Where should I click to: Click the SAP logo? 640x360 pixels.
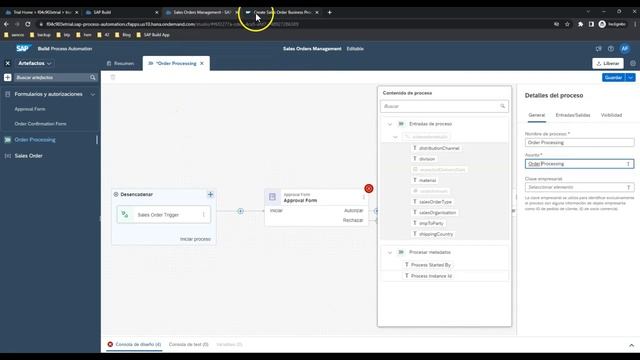[x=23, y=49]
